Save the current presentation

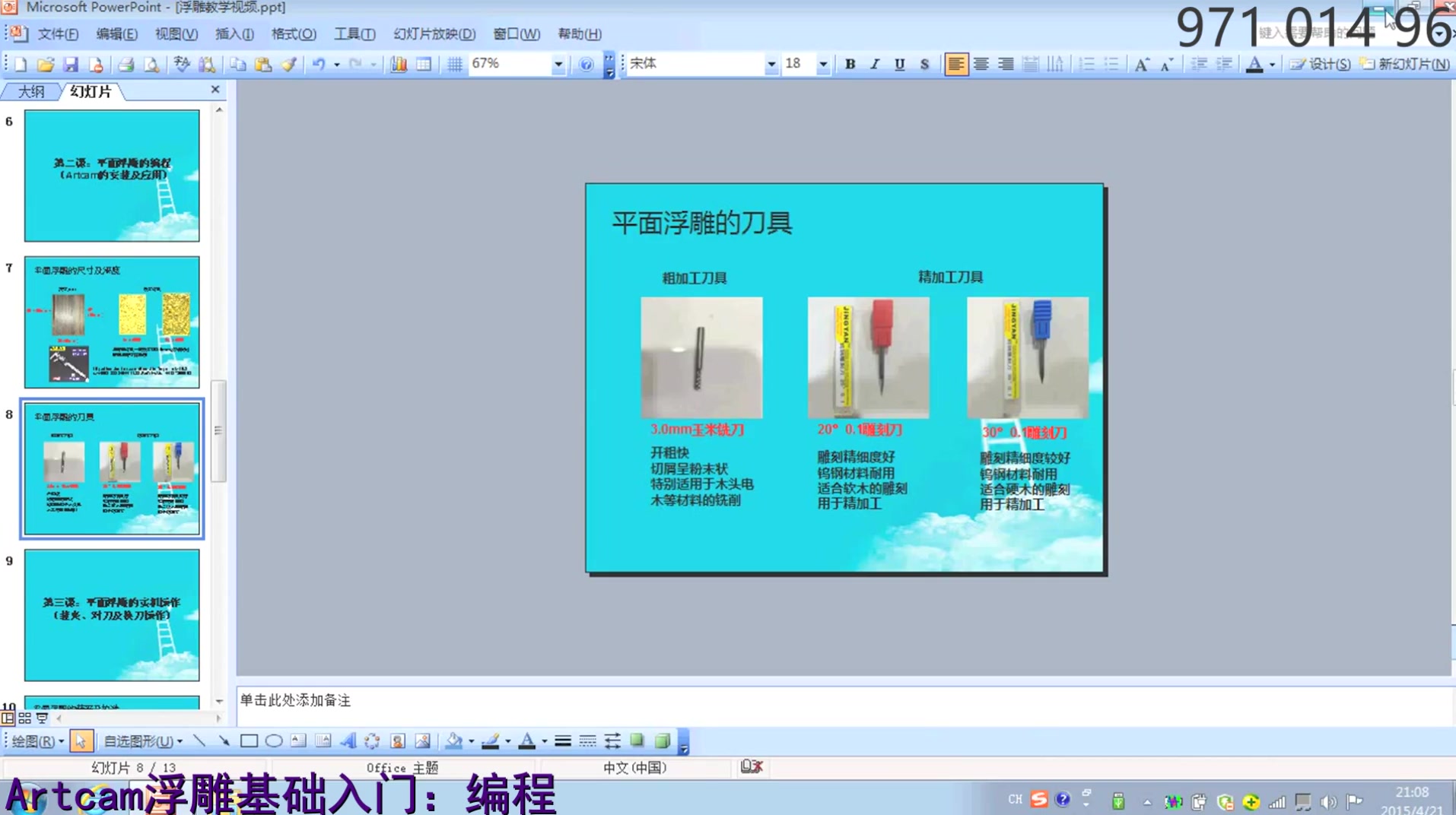tap(72, 64)
